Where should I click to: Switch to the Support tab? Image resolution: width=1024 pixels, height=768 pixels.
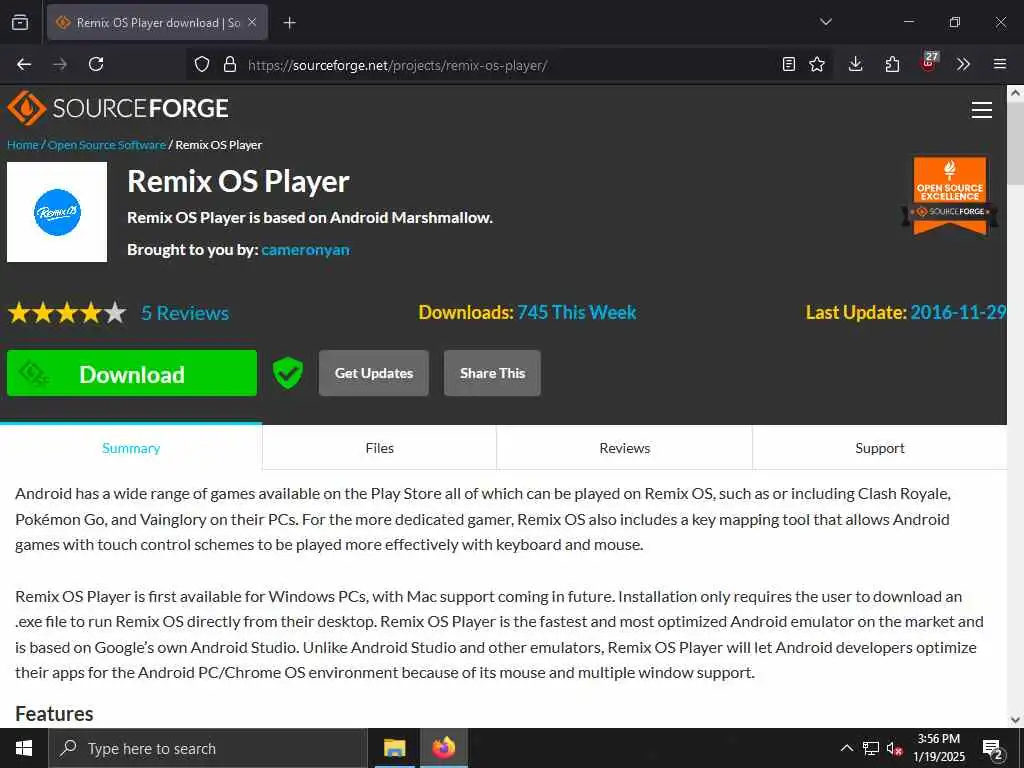coord(880,448)
